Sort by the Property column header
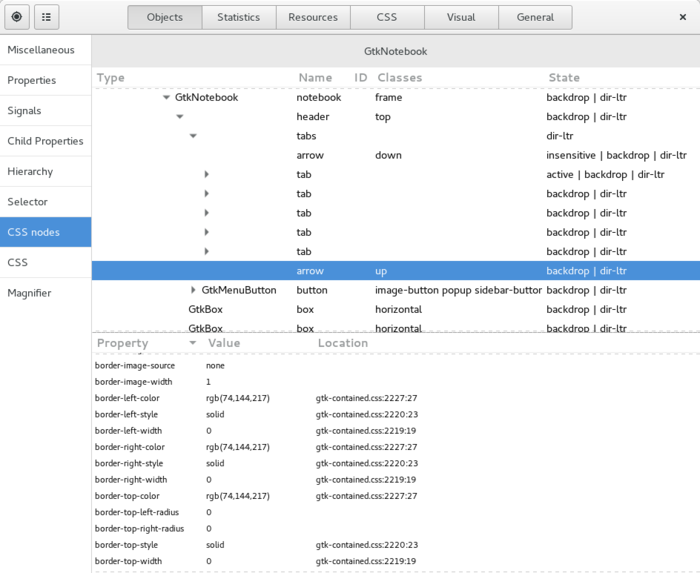The width and height of the screenshot is (700, 573). tap(123, 343)
